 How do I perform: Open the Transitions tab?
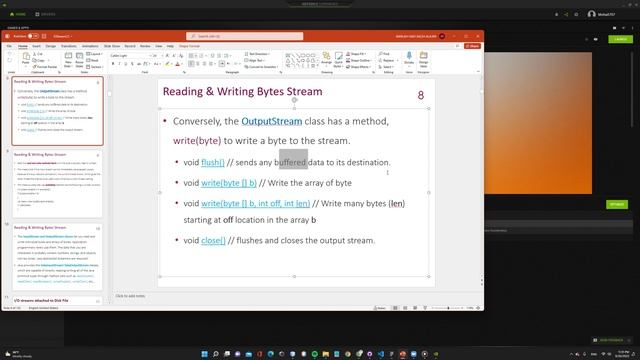coord(69,46)
